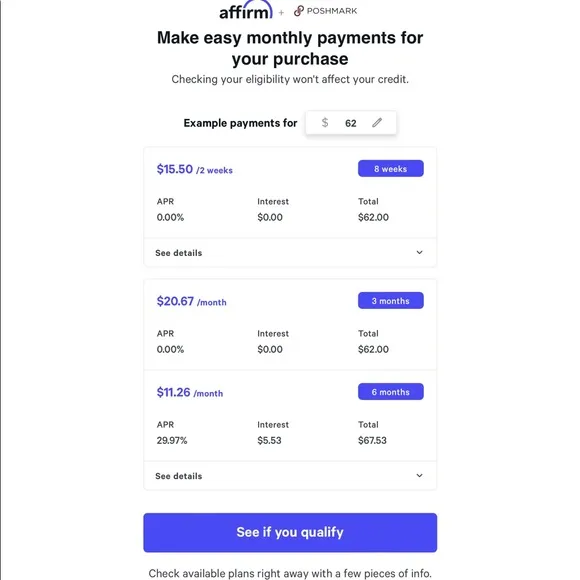The height and width of the screenshot is (580, 580).
Task: Click the $20.67 /month price
Action: tap(192, 301)
